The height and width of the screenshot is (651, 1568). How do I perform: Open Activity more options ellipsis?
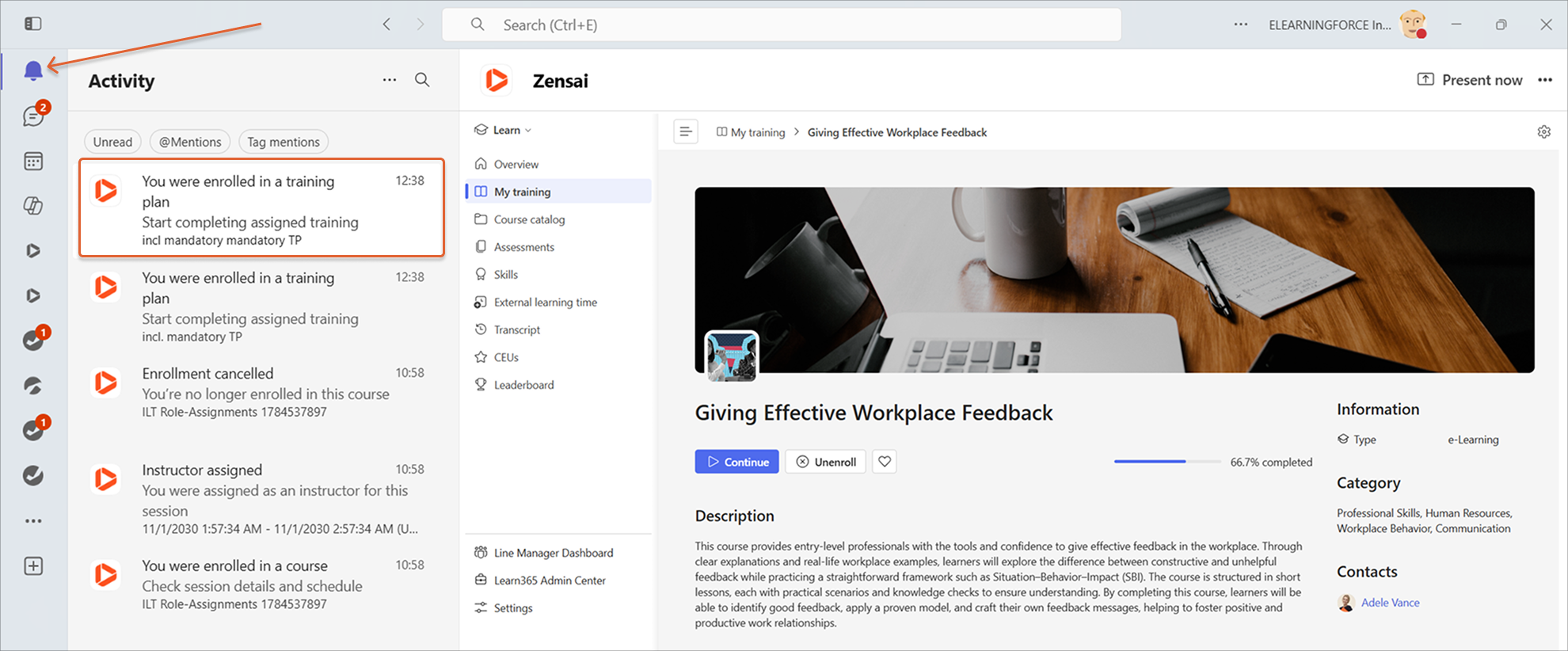coord(390,80)
